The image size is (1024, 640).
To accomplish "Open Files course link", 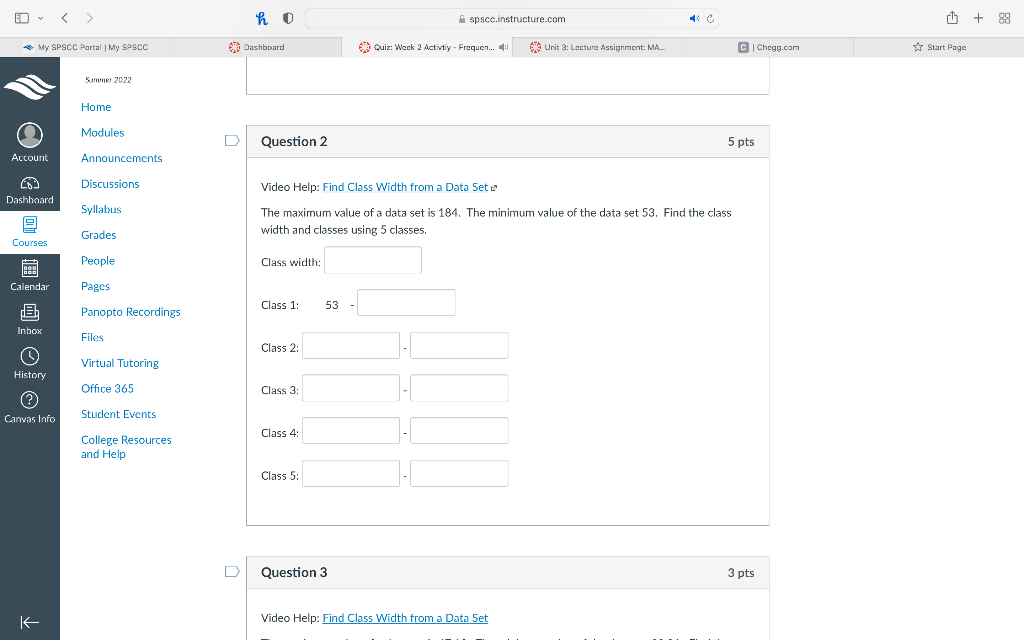I will coord(92,338).
